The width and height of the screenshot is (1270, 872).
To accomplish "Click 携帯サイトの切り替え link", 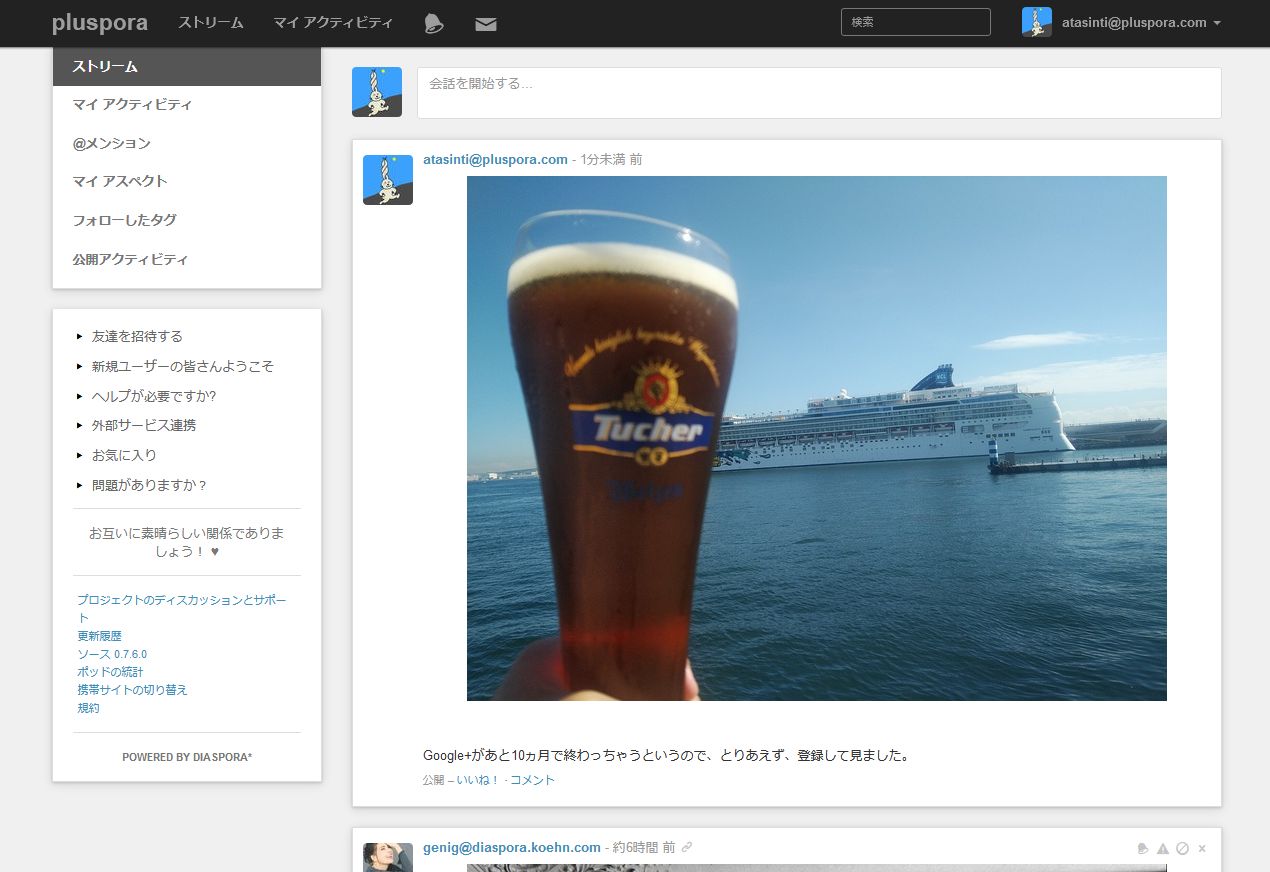I will (x=132, y=690).
